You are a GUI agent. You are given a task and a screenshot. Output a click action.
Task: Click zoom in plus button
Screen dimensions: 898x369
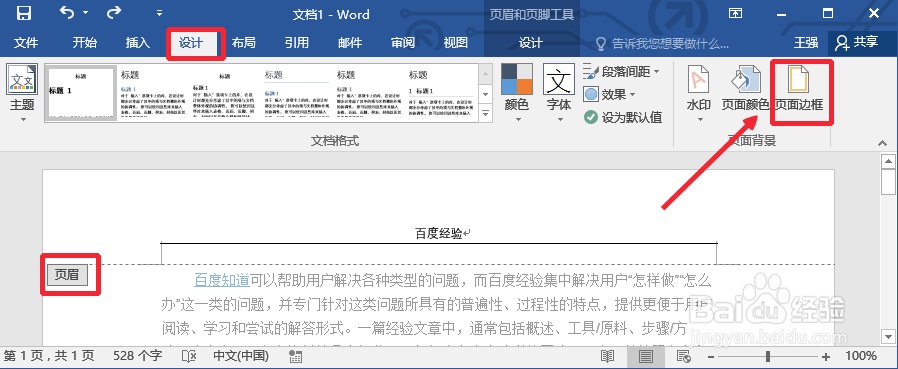coord(826,356)
